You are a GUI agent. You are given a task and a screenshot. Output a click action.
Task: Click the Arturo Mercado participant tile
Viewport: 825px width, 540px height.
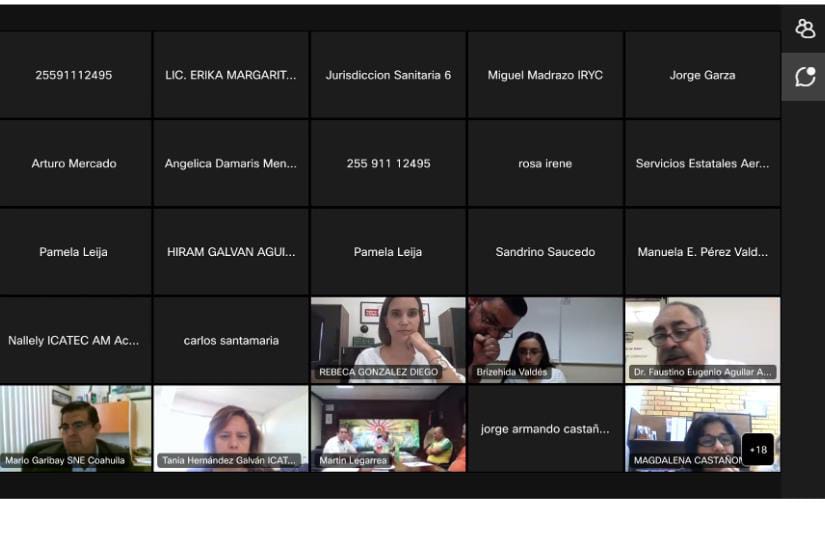point(75,163)
